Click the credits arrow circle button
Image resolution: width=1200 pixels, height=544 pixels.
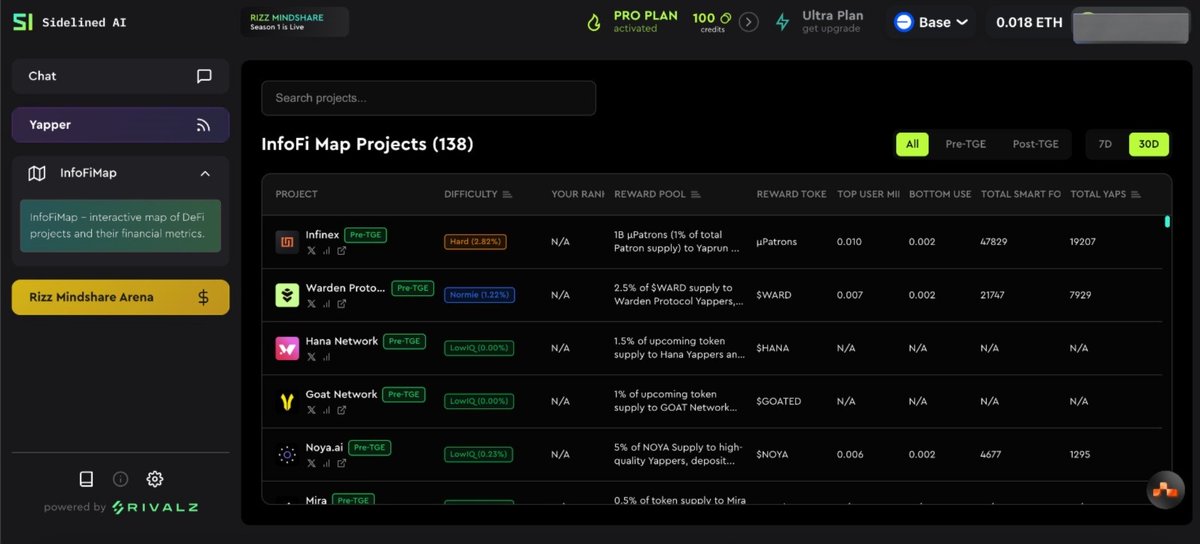(748, 22)
